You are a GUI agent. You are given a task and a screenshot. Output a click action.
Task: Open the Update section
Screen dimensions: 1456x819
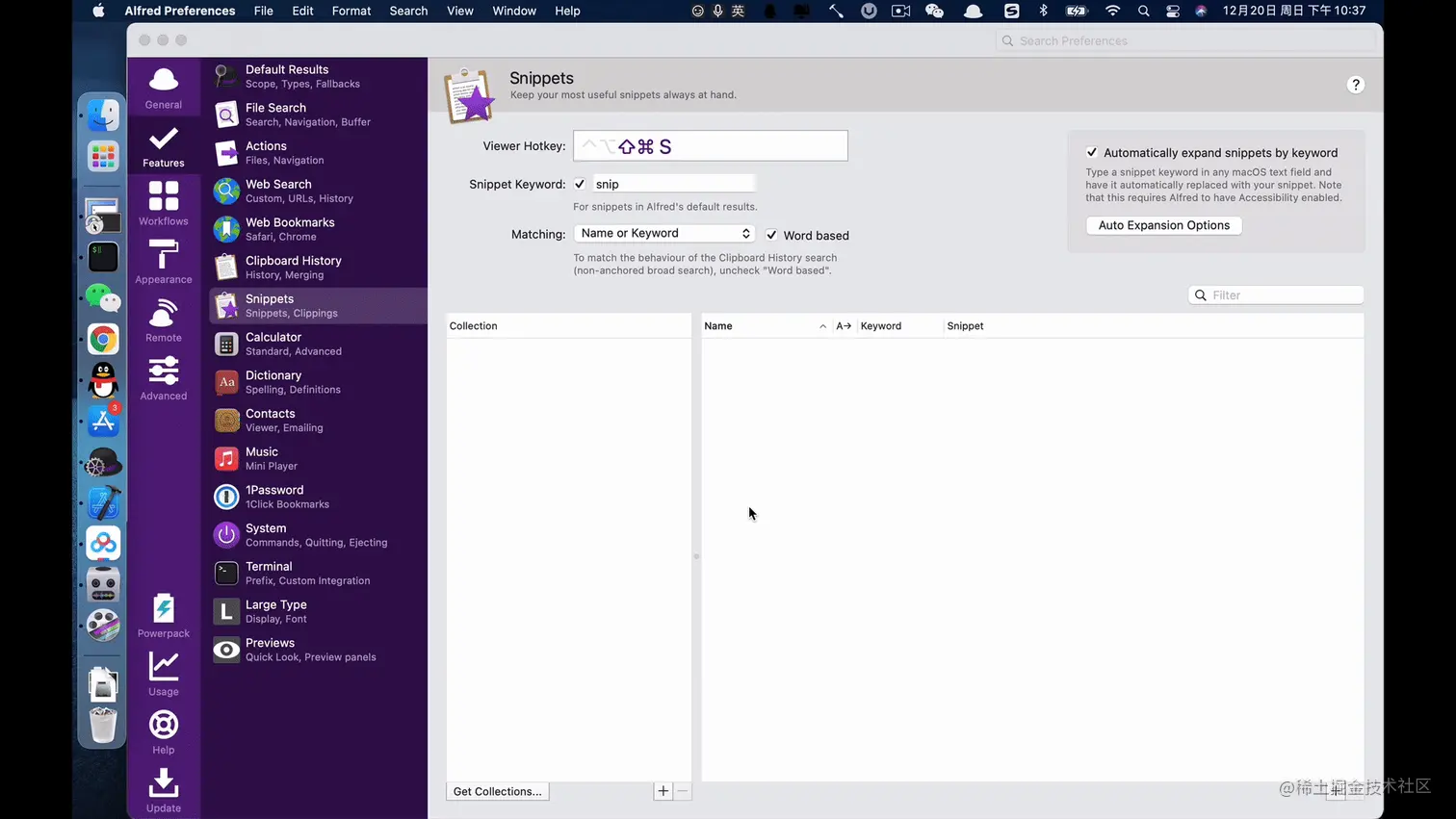164,790
